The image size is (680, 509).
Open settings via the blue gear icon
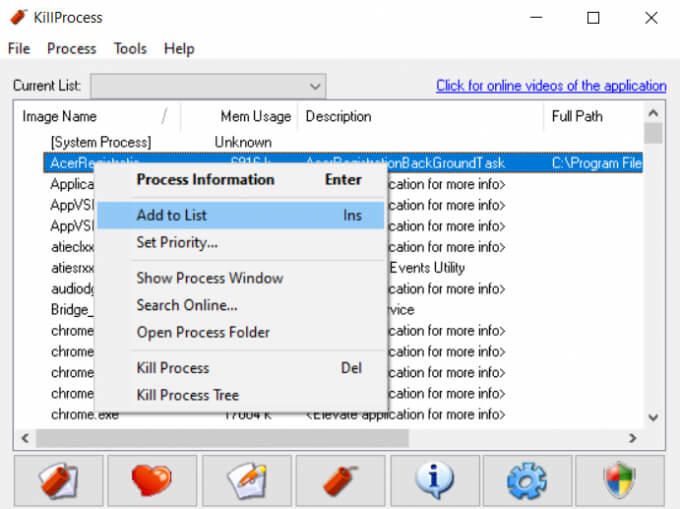[x=527, y=480]
